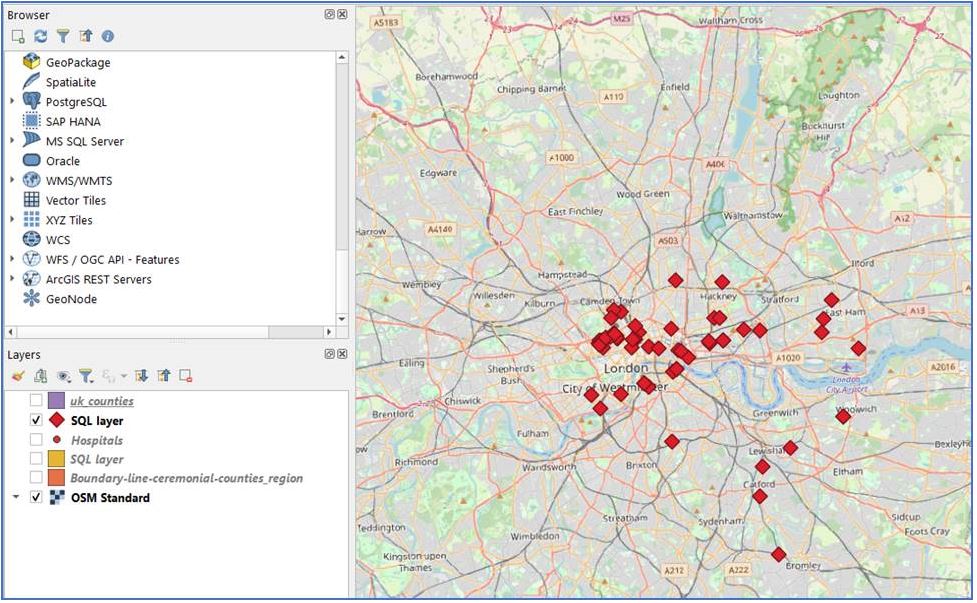Click Expand All in Layers toolbar
977x603 pixels.
(x=141, y=376)
